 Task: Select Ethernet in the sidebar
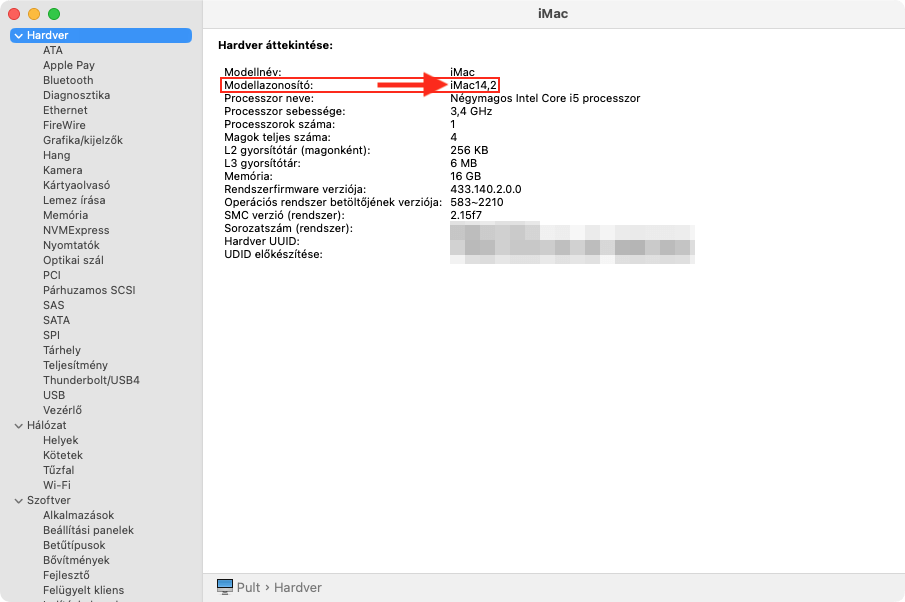[65, 110]
